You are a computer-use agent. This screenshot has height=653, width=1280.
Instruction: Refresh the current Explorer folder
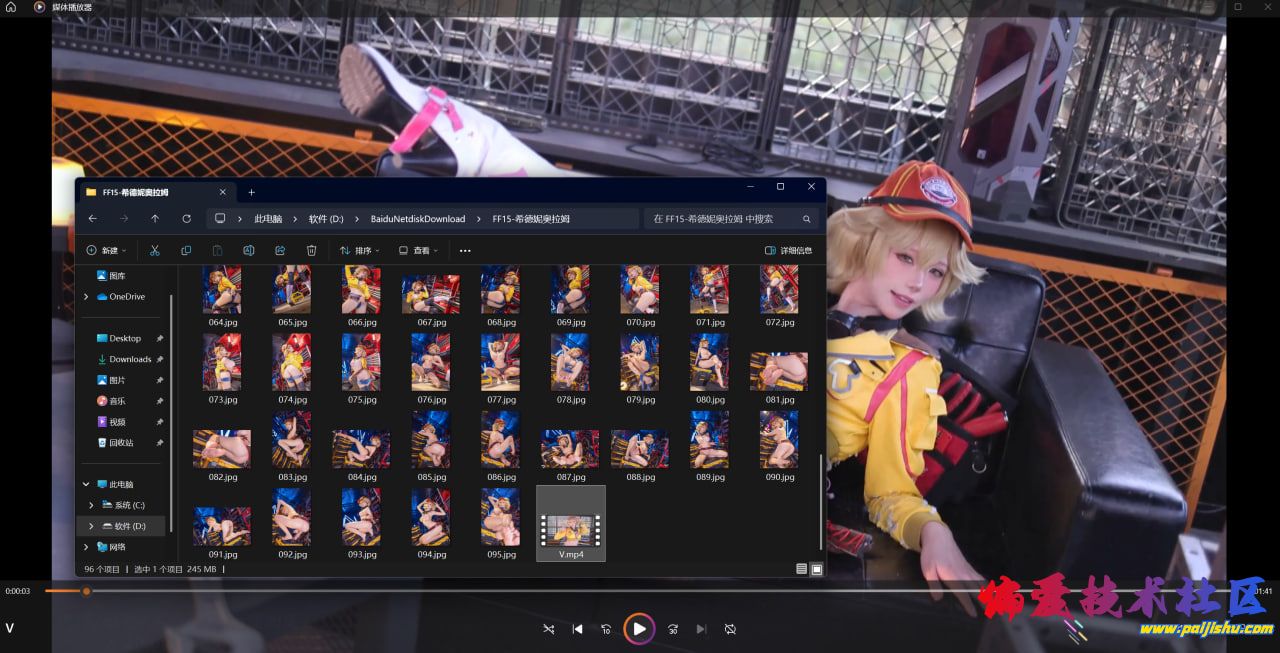point(186,218)
